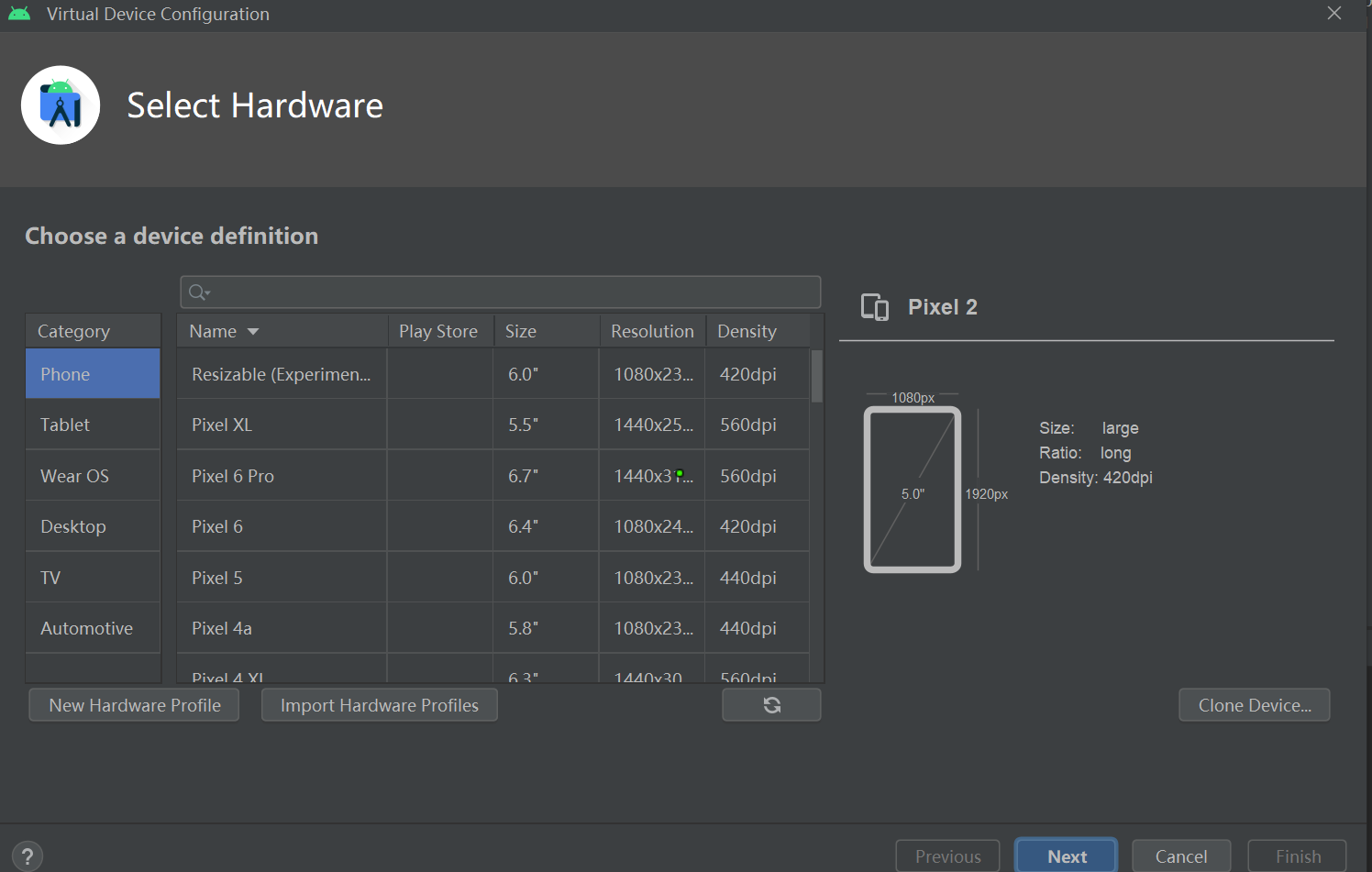Click the Pixel 2 device icon
1372x872 pixels.
tap(875, 307)
